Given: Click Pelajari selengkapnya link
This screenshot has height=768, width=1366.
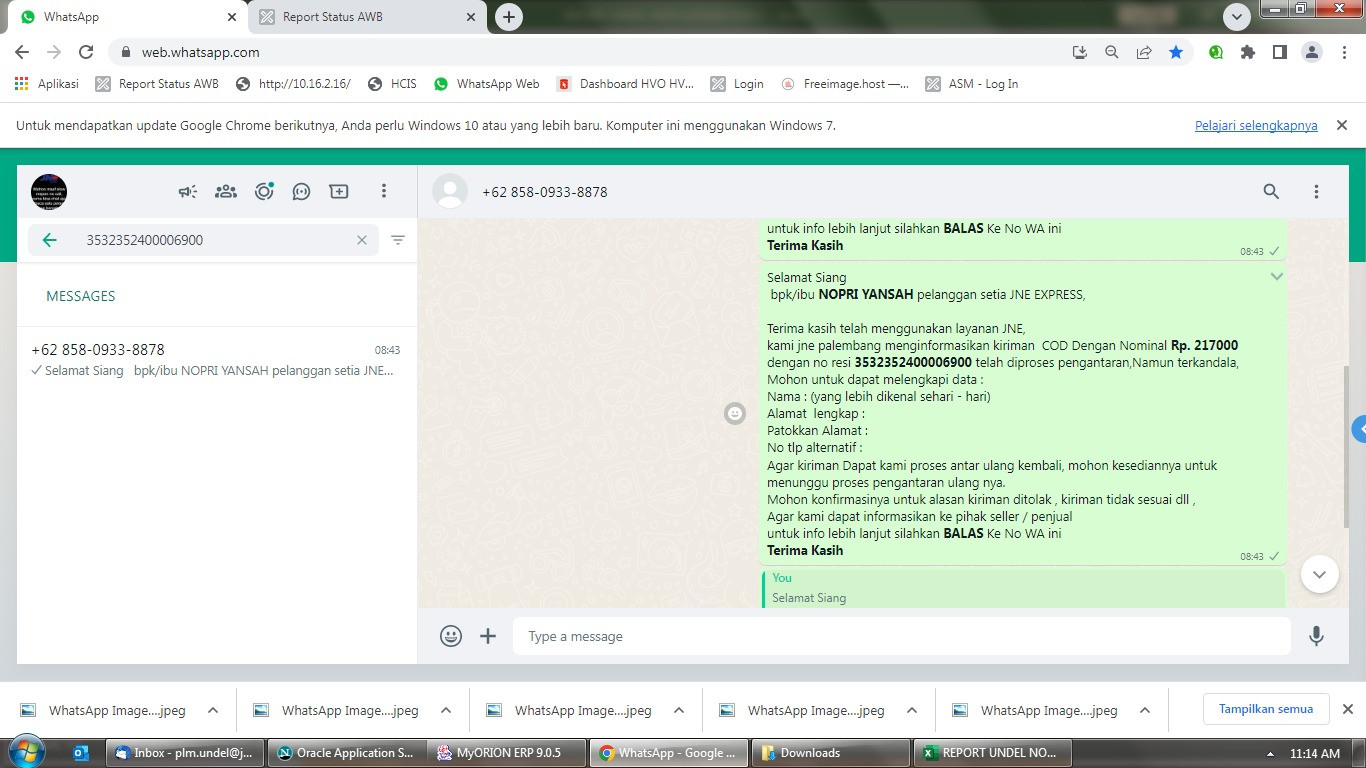Looking at the screenshot, I should [x=1256, y=125].
